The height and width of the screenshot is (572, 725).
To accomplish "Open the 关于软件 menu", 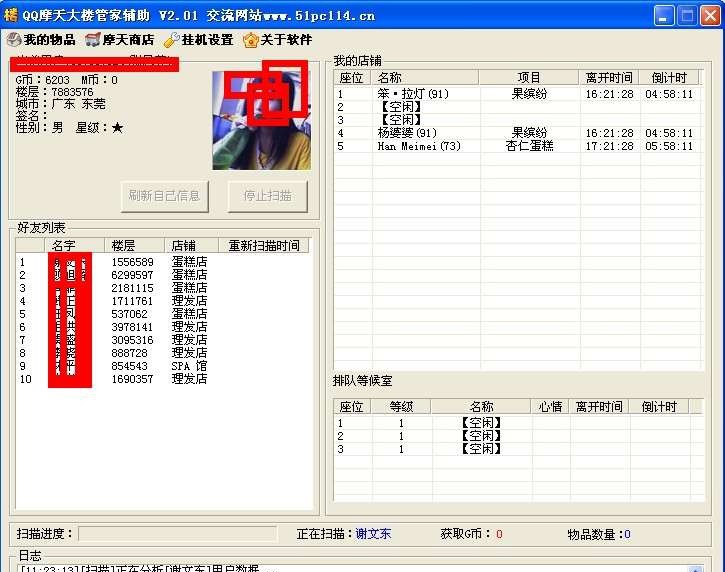I will pyautogui.click(x=277, y=40).
